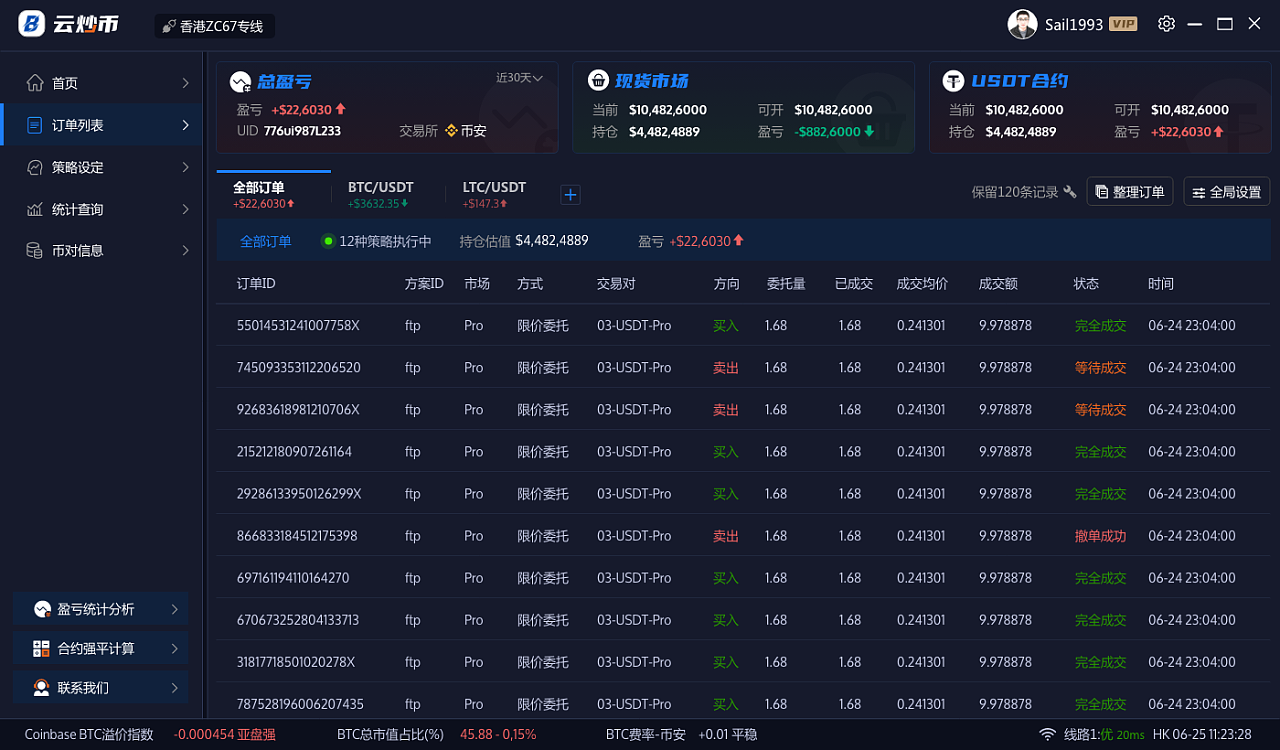
Task: Expand the 盈亏统计分析 chevron
Action: (174, 609)
